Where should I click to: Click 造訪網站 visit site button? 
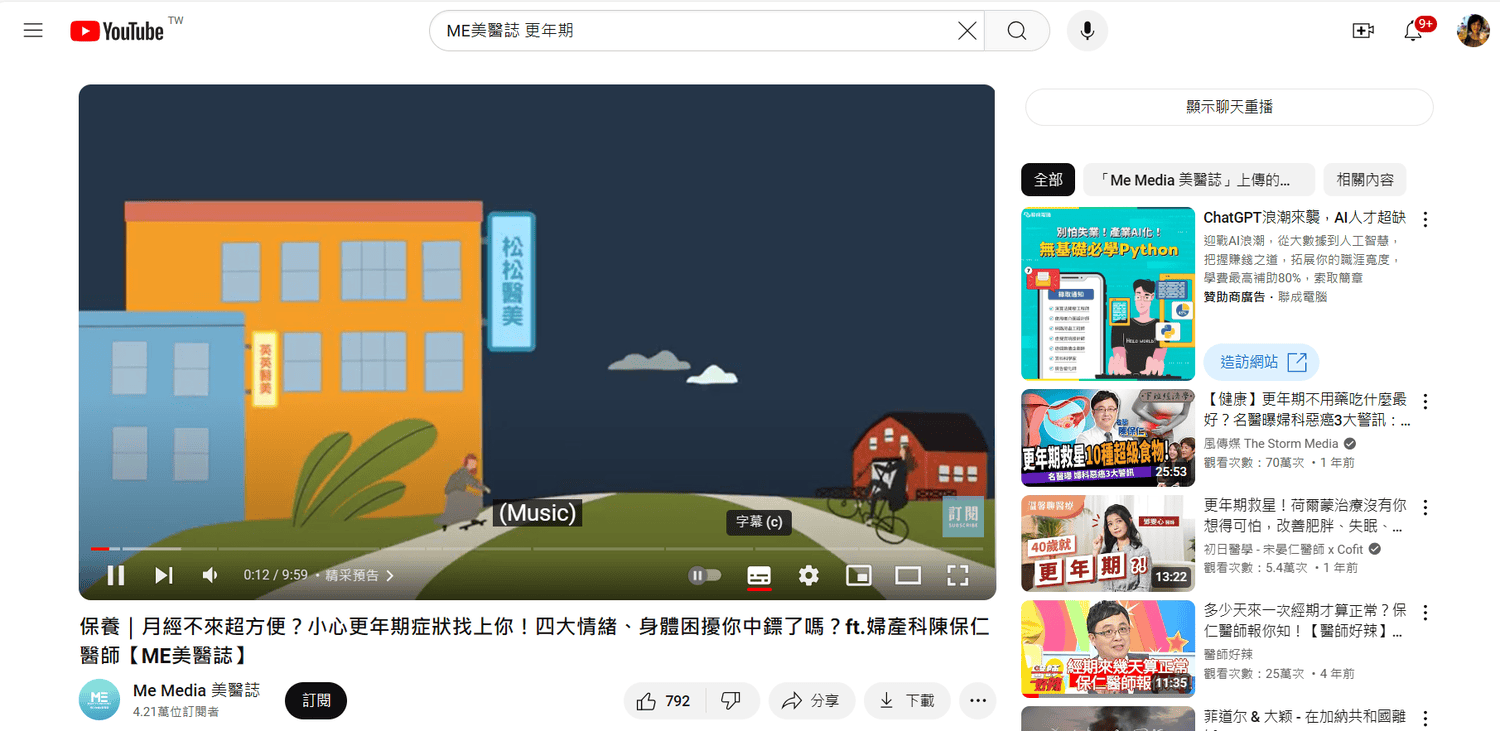pos(1262,362)
